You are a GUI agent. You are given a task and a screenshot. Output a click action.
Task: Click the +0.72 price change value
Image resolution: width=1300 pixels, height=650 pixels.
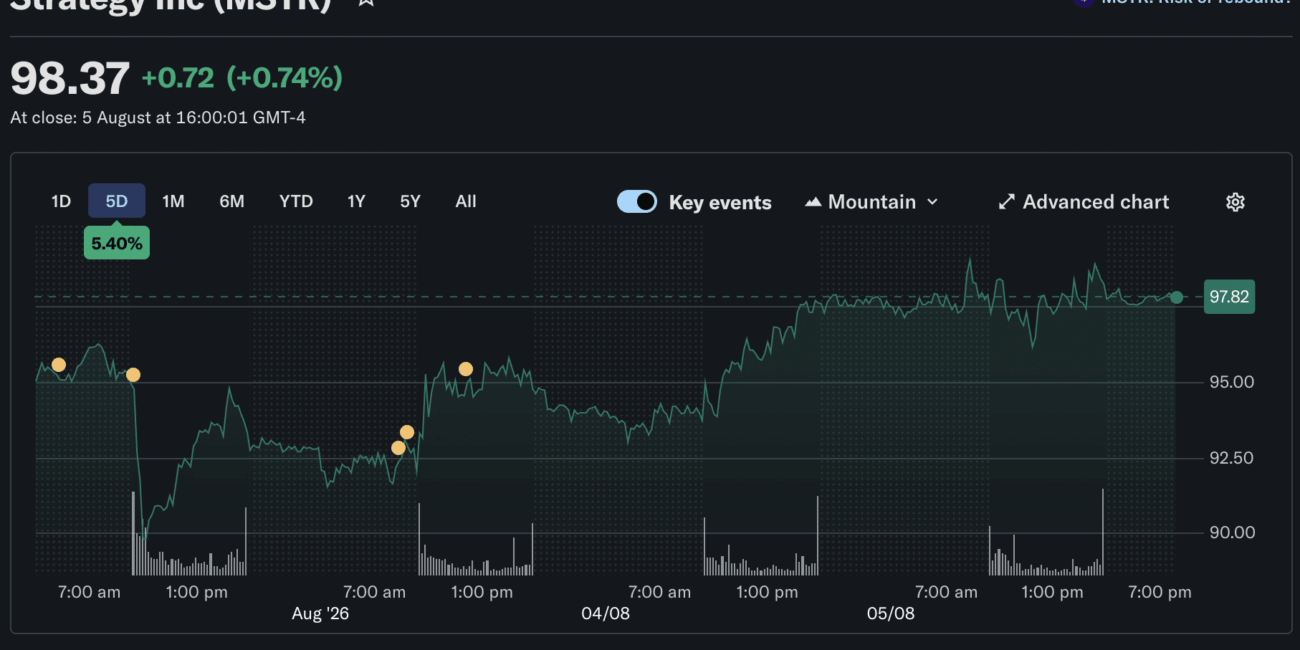click(178, 78)
